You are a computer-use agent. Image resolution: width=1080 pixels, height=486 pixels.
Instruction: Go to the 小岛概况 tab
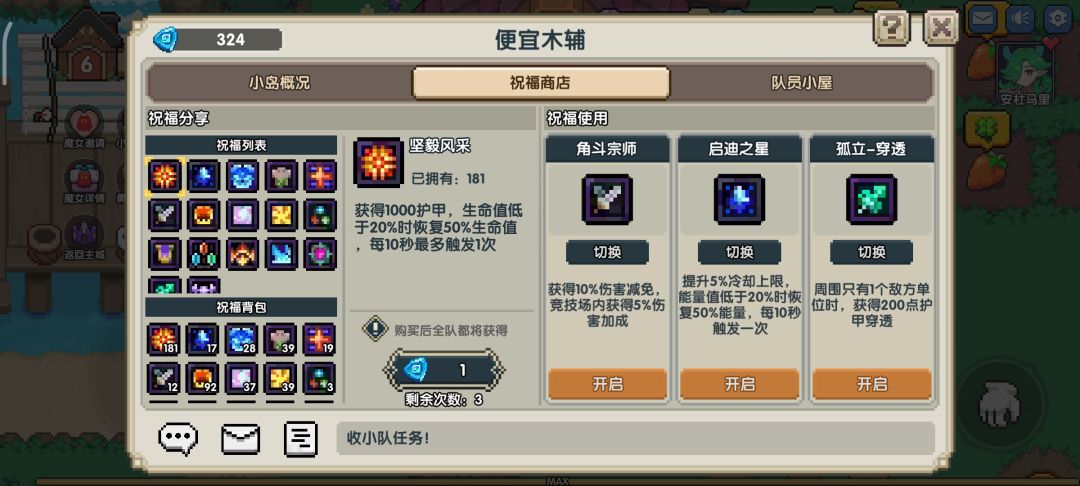point(280,83)
